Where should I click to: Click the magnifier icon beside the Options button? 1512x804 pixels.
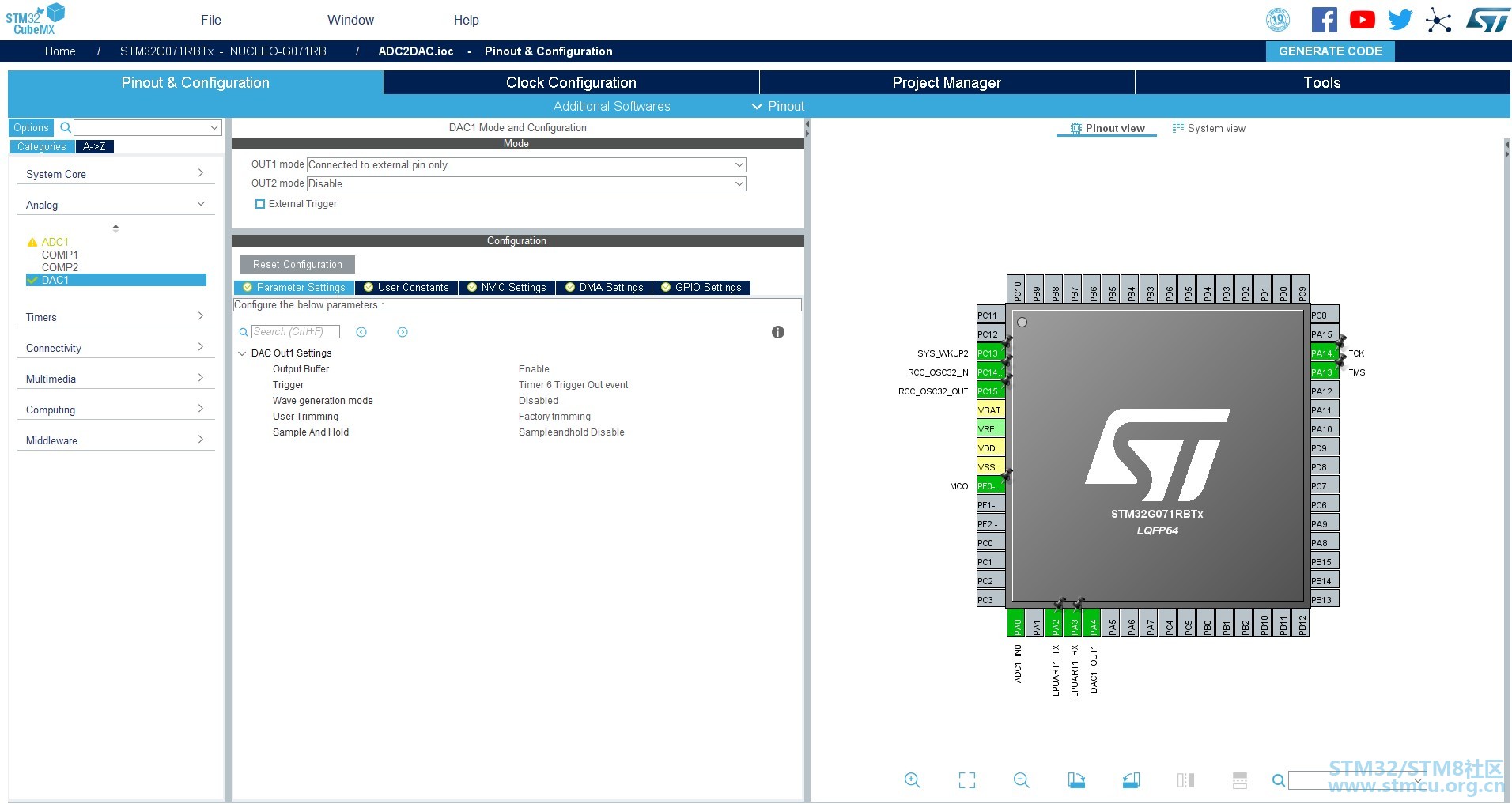point(66,127)
